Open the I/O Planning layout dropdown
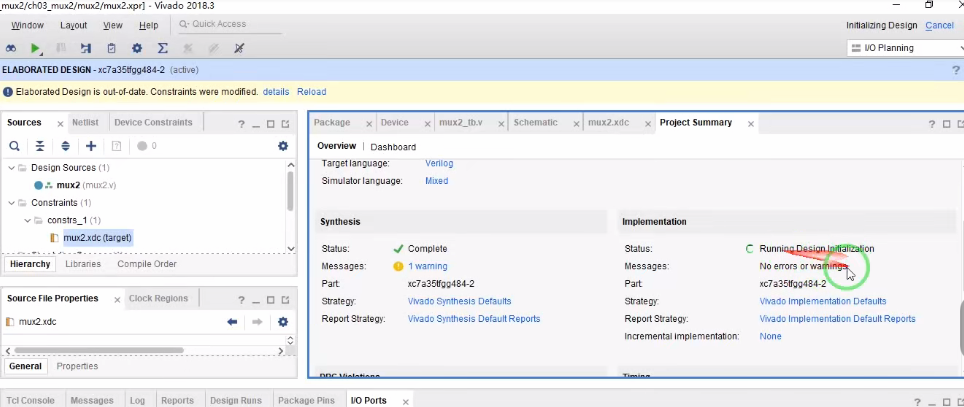Image resolution: width=964 pixels, height=407 pixels. [x=905, y=48]
